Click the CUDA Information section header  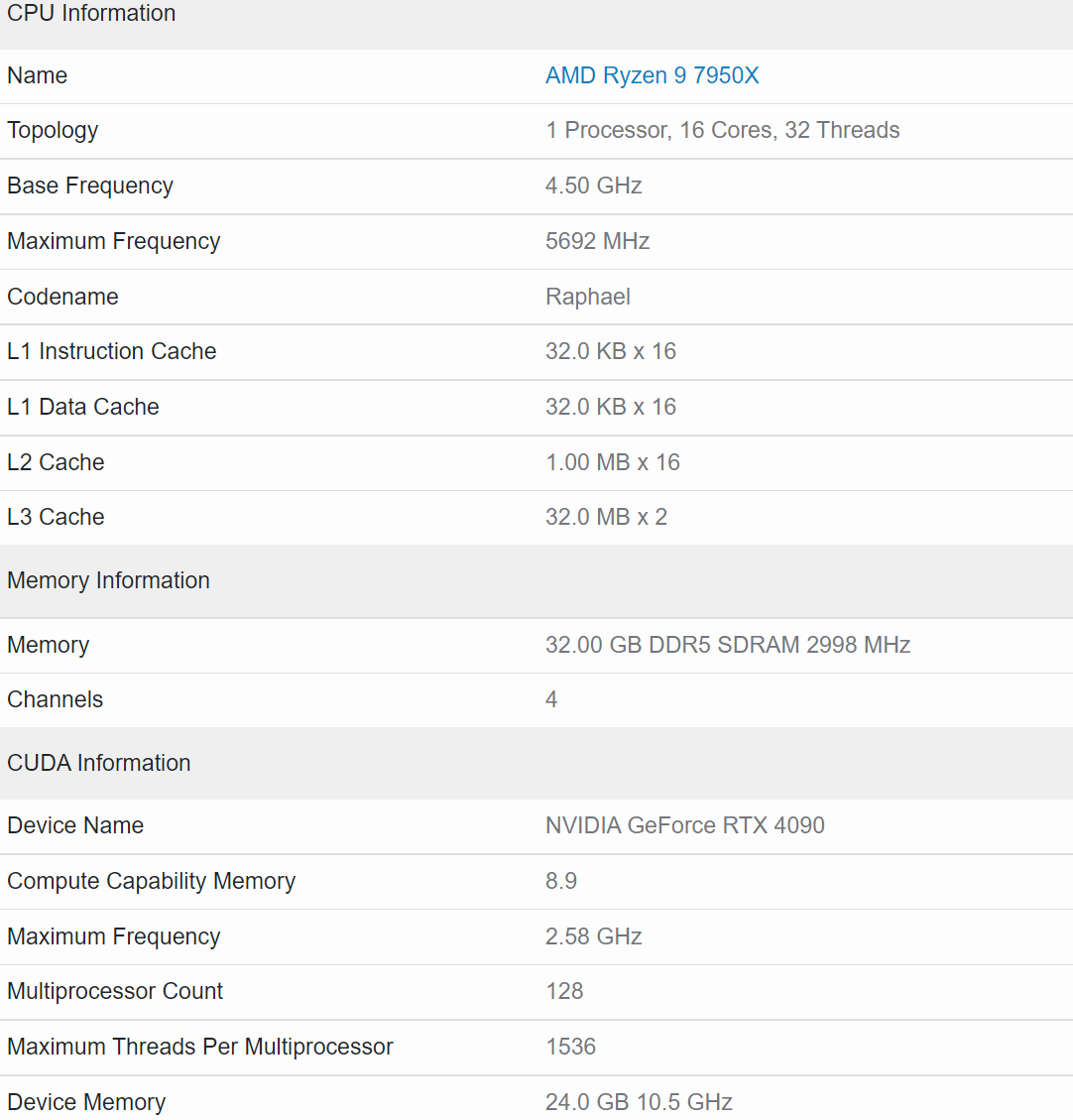tap(98, 763)
